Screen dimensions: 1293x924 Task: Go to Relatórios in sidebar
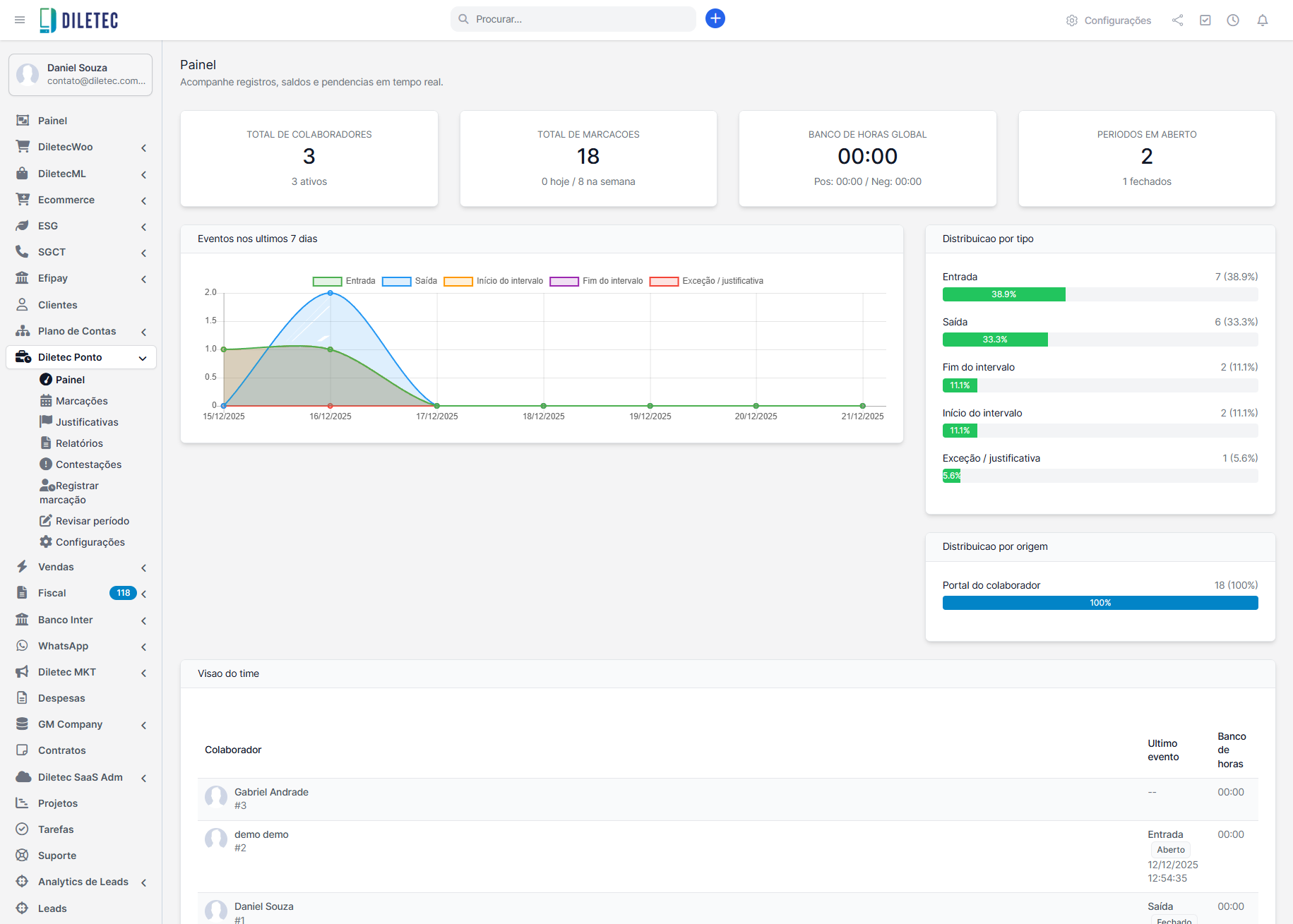(79, 443)
